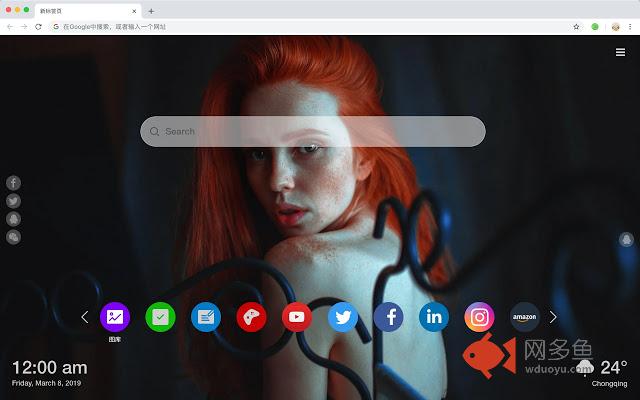Open the 24° Chongqing weather widget
This screenshot has width=640, height=400.
coord(610,370)
